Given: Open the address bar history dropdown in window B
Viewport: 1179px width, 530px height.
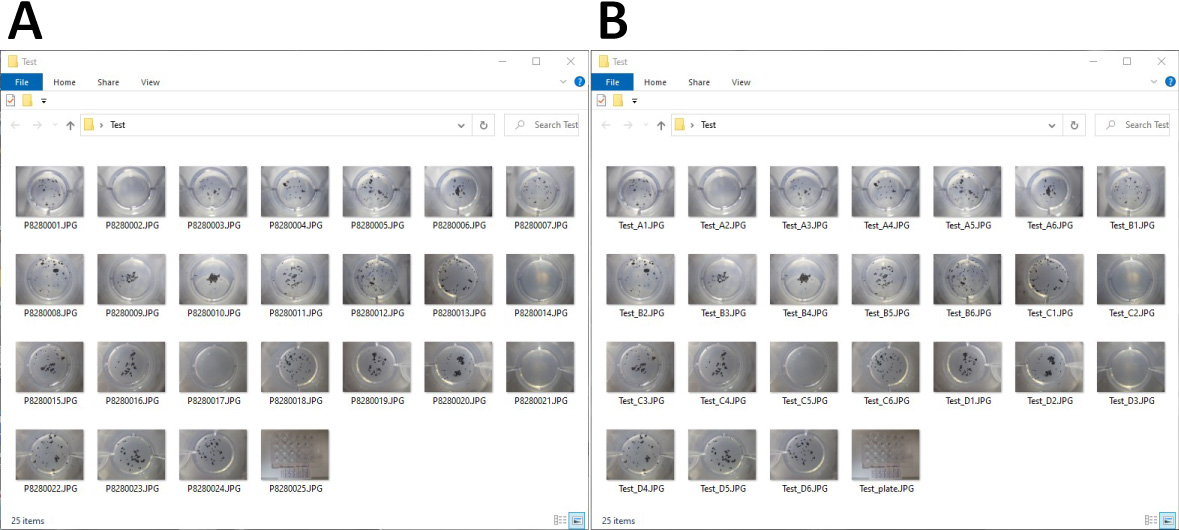Looking at the screenshot, I should (1053, 126).
